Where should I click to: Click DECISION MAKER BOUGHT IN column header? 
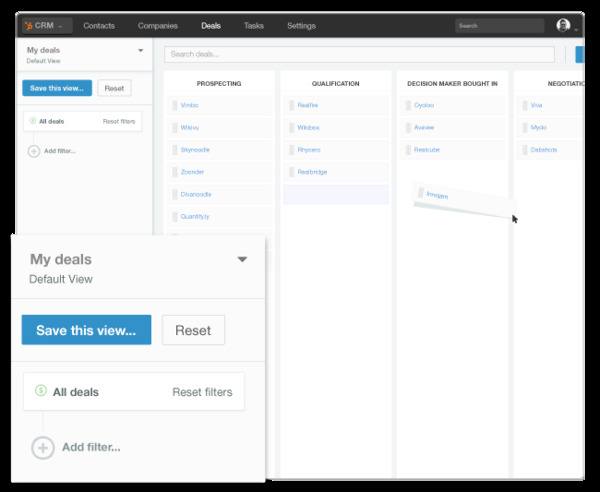click(x=452, y=83)
